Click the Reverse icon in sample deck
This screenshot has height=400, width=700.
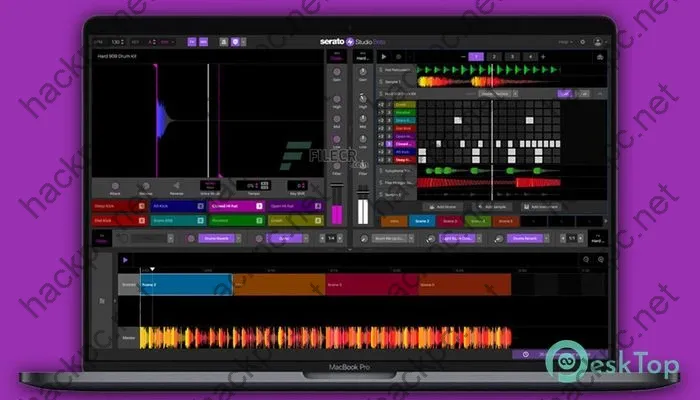[x=176, y=186]
